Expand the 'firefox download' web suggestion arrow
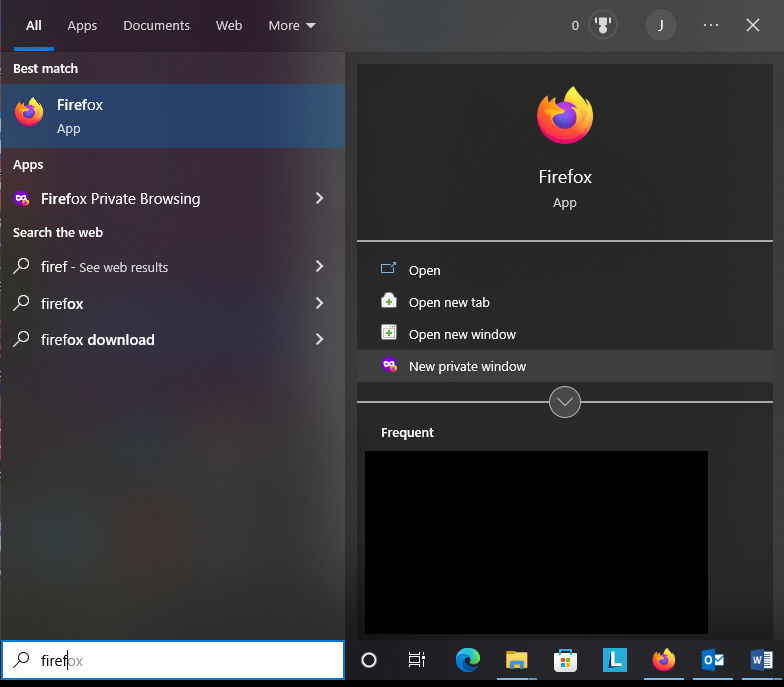Image resolution: width=784 pixels, height=687 pixels. [x=320, y=340]
